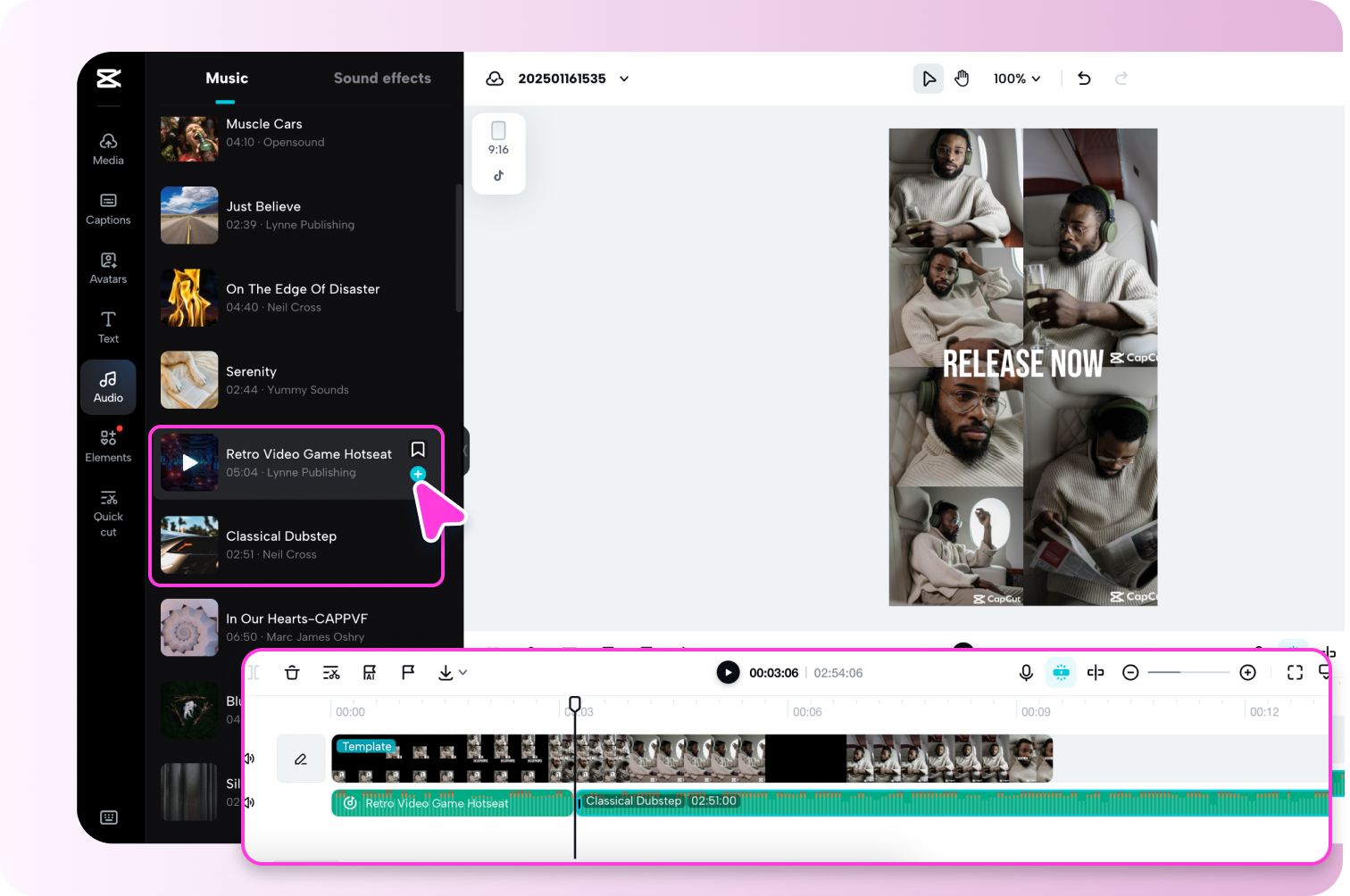Open the Media panel
Screen dimensions: 1350x896
(108, 147)
